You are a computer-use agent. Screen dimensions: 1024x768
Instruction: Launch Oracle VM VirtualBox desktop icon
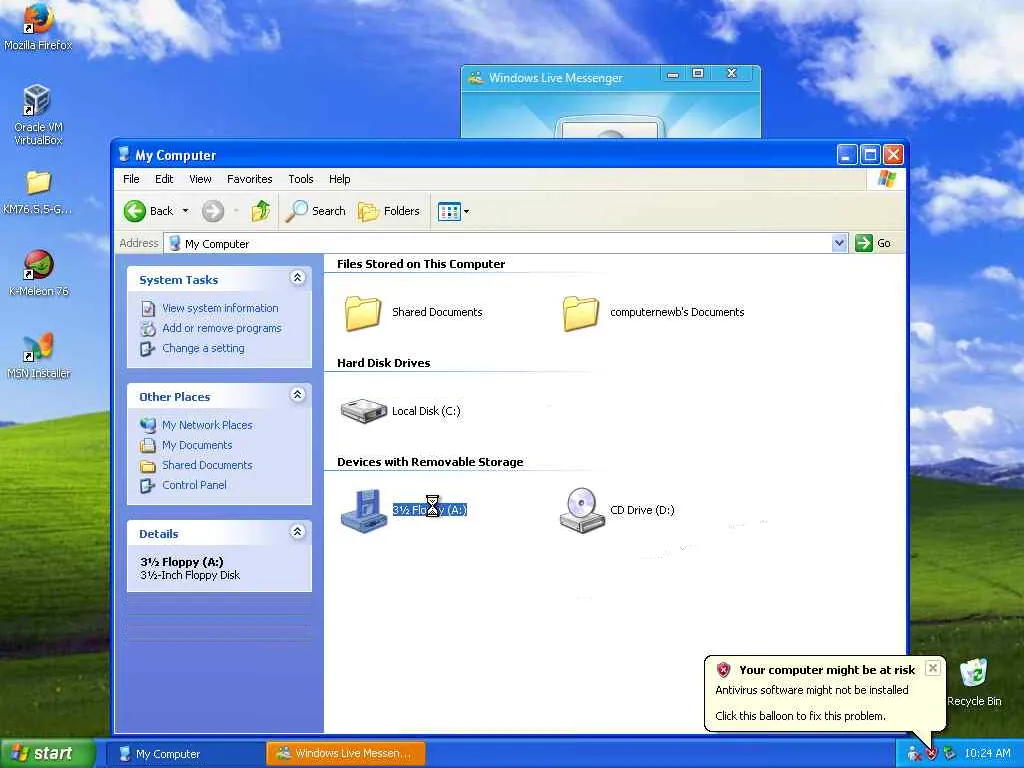coord(37,114)
